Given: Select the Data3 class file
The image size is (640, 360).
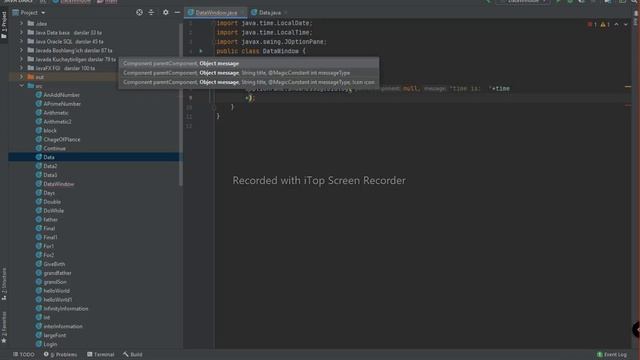Looking at the screenshot, I should click(46, 175).
